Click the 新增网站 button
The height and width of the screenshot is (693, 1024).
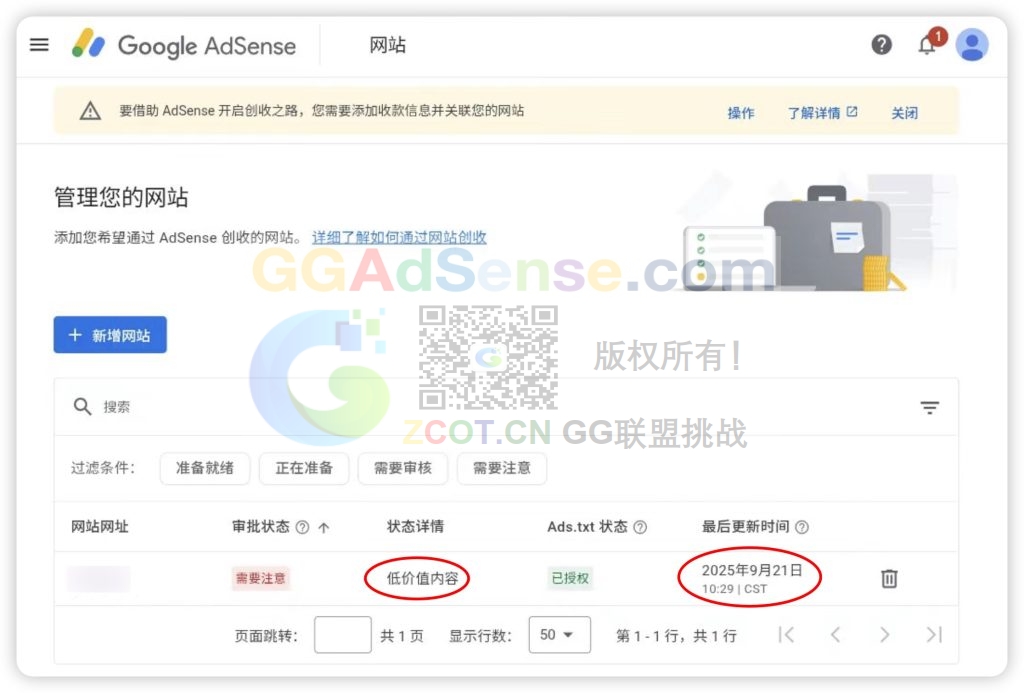click(110, 335)
